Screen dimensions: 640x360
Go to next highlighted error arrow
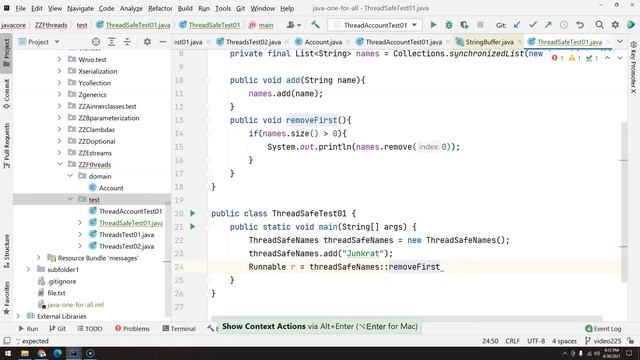[620, 58]
